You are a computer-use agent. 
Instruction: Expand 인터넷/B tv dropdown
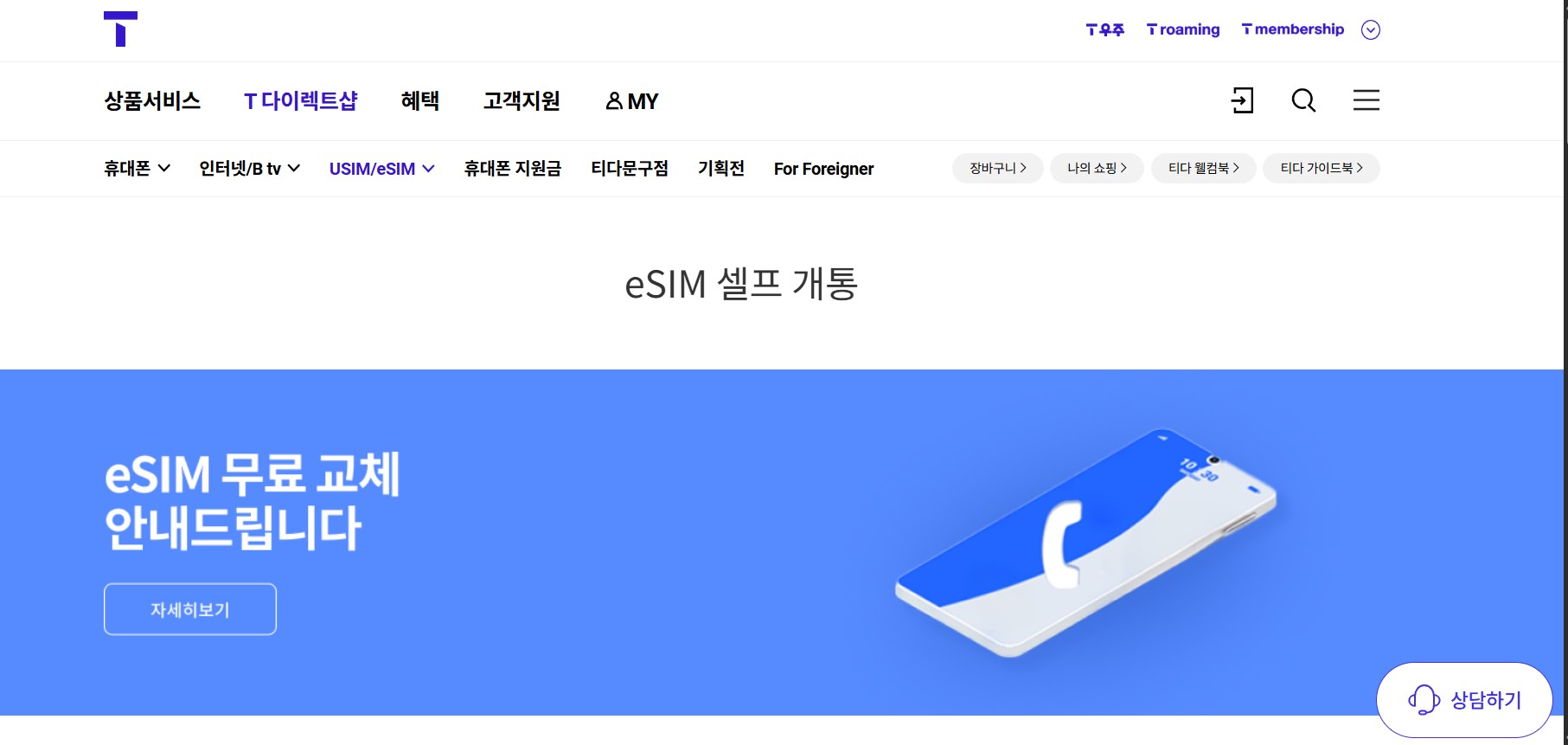pos(249,169)
